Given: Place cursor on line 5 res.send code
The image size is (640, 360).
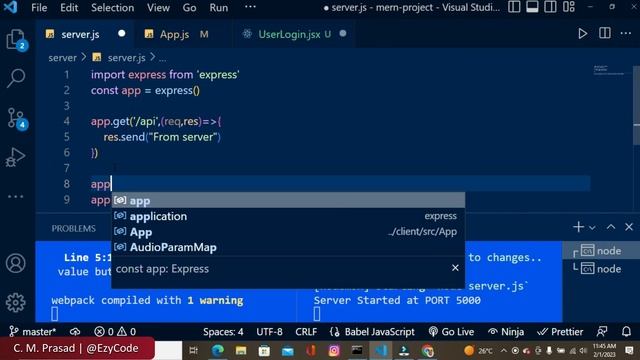Looking at the screenshot, I should pos(162,137).
